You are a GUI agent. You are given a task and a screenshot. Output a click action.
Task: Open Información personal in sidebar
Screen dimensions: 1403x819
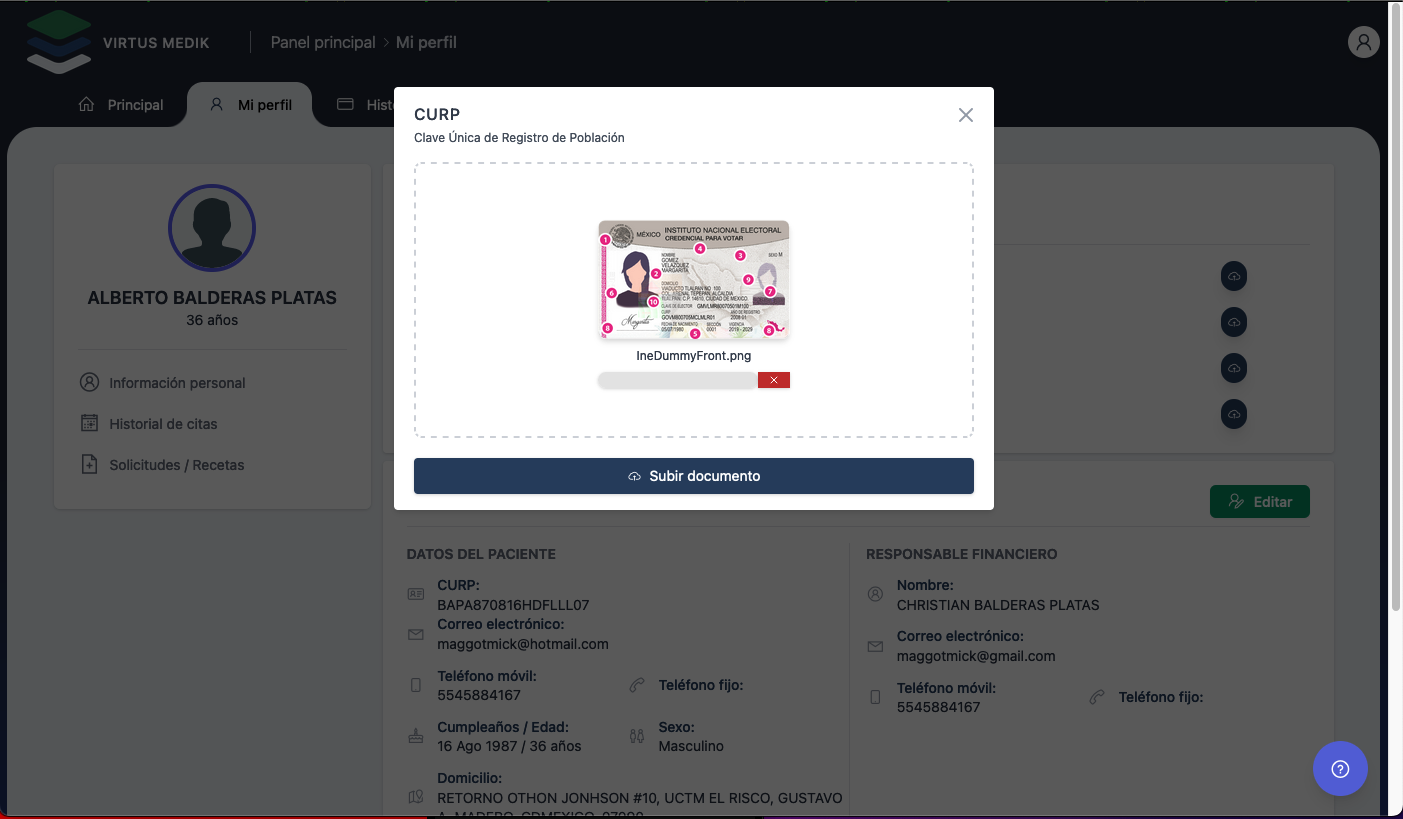177,383
